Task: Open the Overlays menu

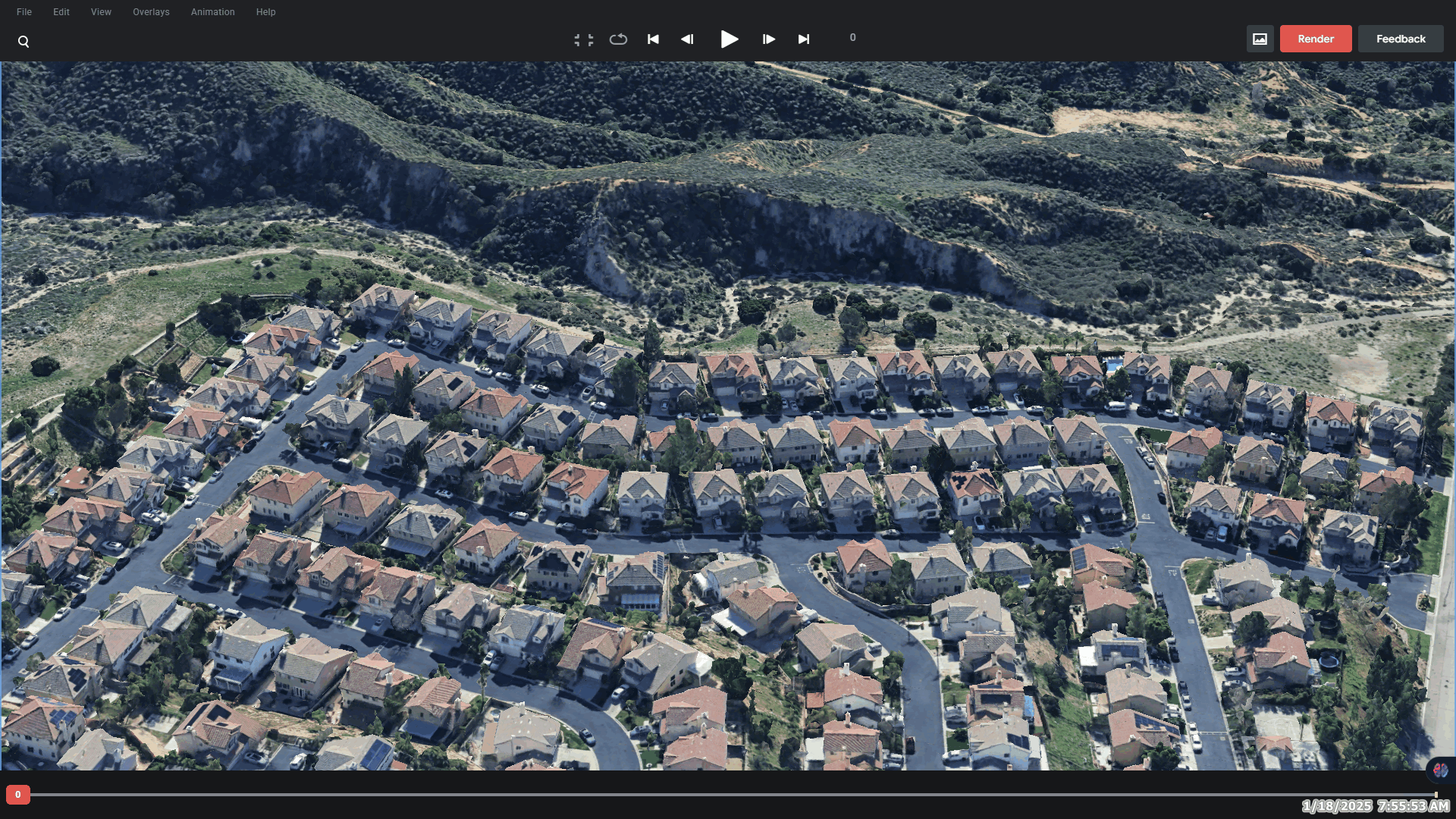Action: pyautogui.click(x=151, y=11)
